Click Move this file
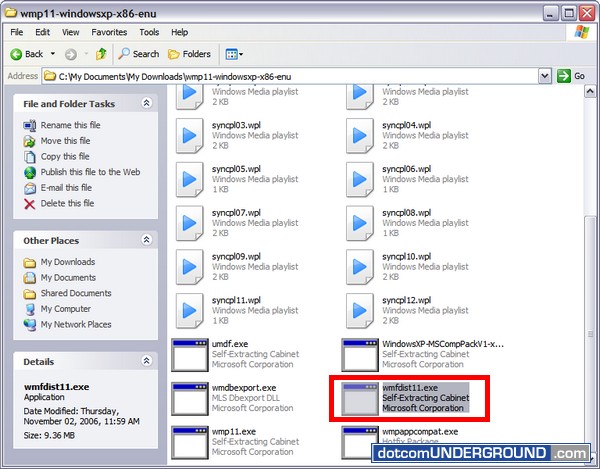The image size is (600, 469). [x=65, y=141]
